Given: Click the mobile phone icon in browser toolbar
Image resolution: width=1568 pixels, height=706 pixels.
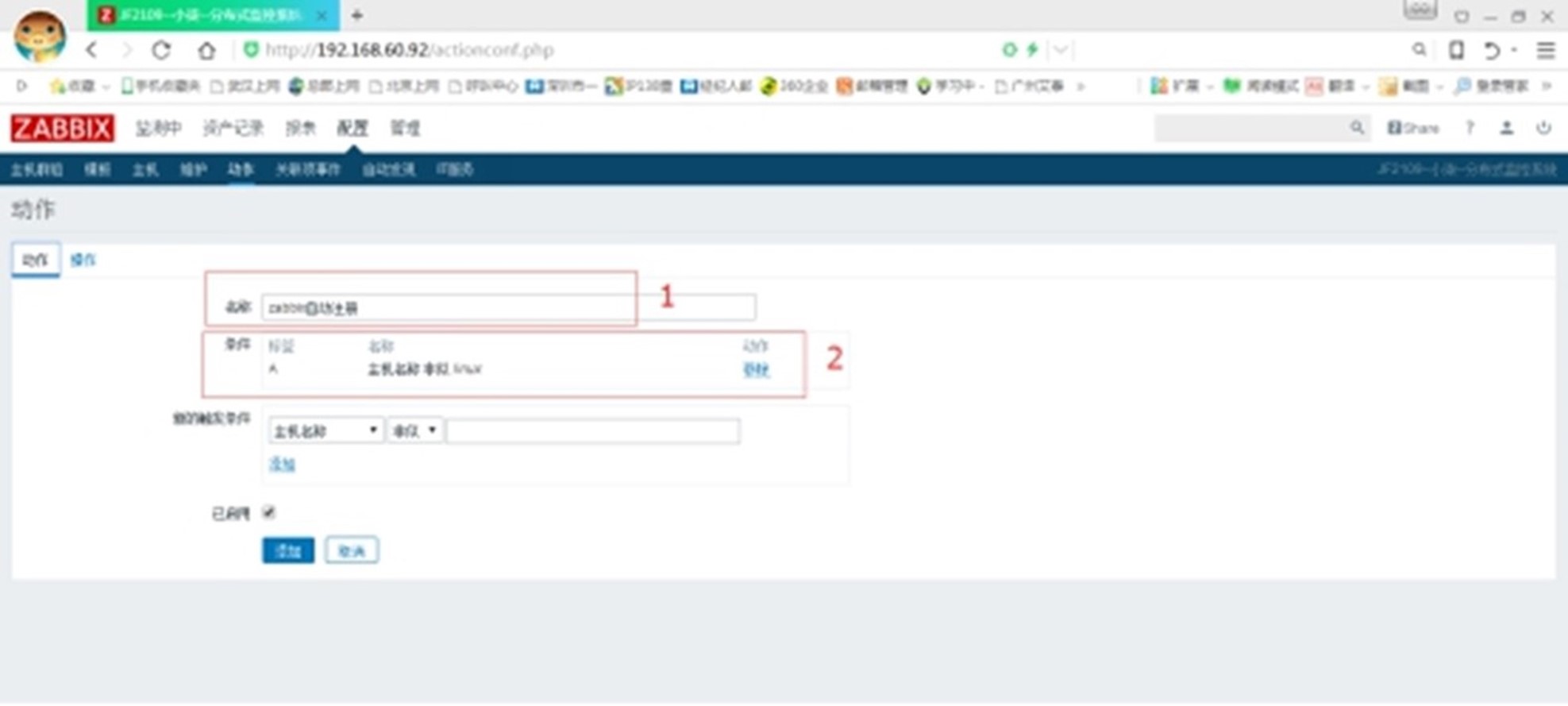Looking at the screenshot, I should [1456, 50].
